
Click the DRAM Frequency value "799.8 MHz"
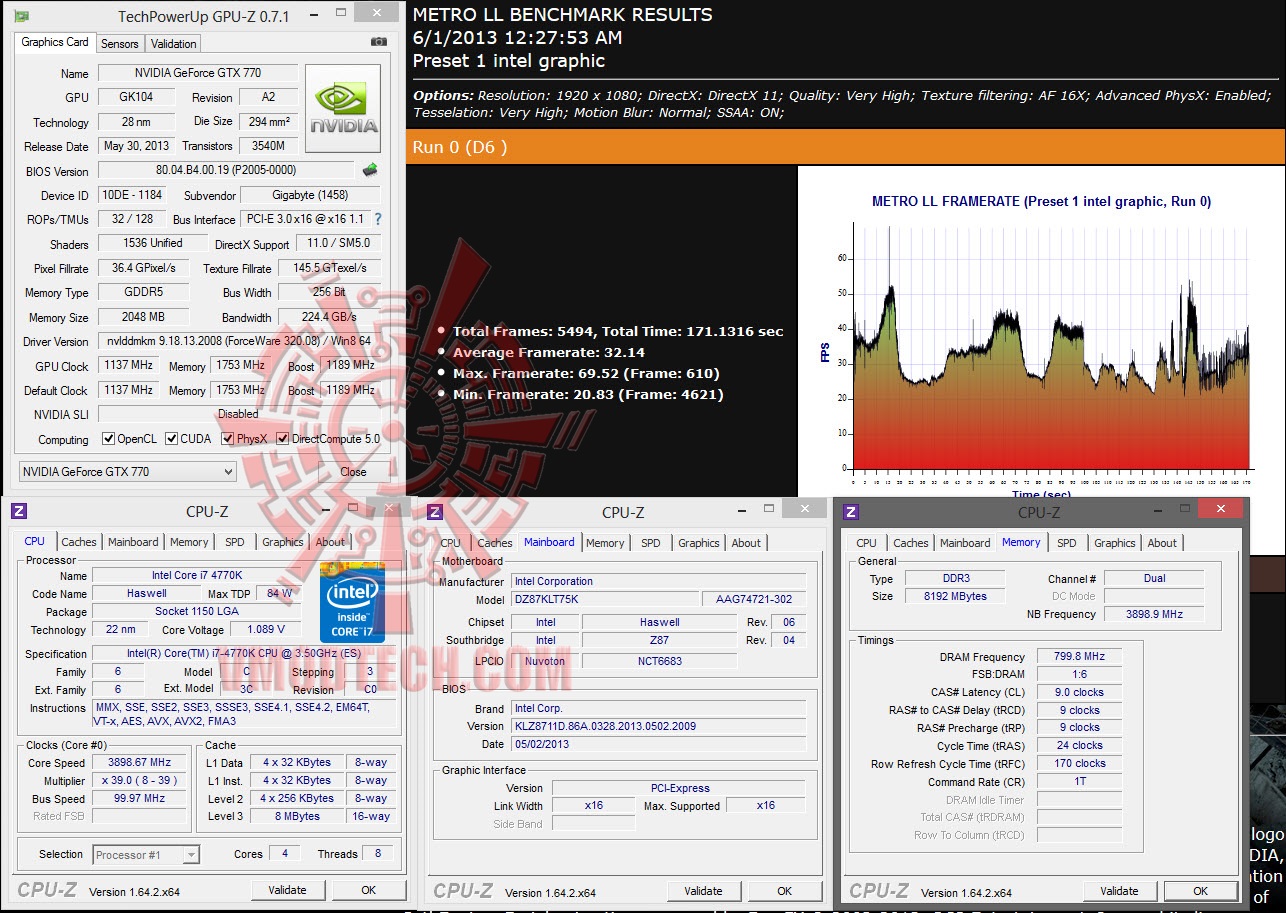(x=1079, y=657)
